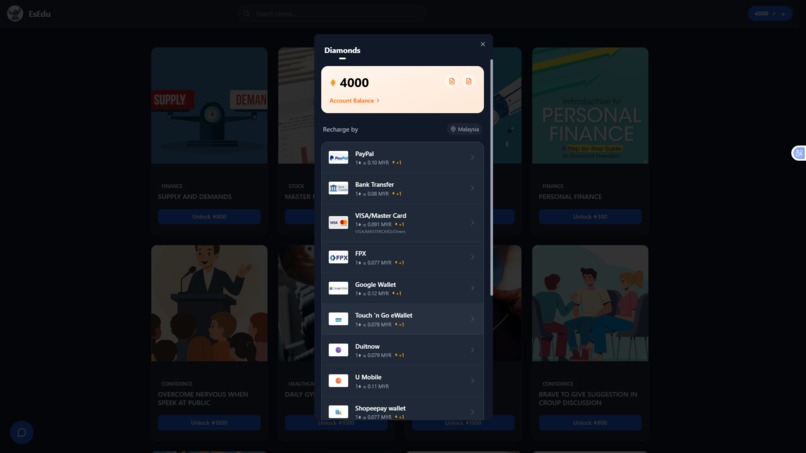Select the PayPal payment name
The image size is (806, 453).
(364, 154)
